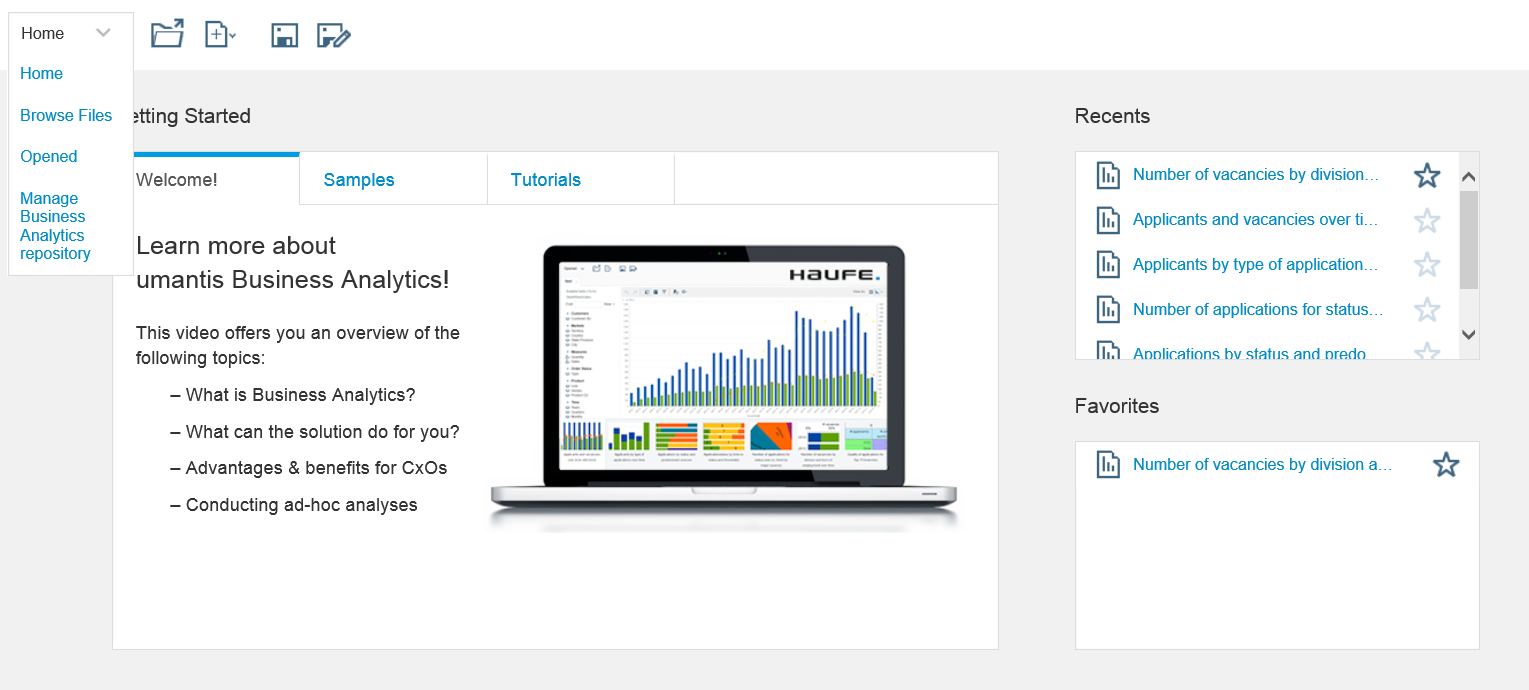Click the Save disk icon
This screenshot has width=1529, height=690.
(285, 36)
